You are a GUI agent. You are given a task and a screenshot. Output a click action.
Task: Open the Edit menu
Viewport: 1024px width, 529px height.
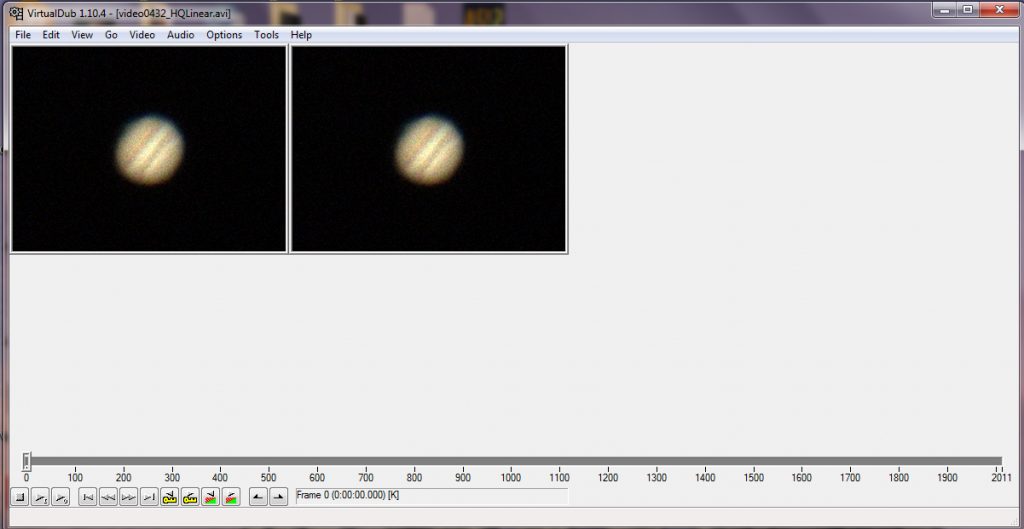[x=51, y=35]
